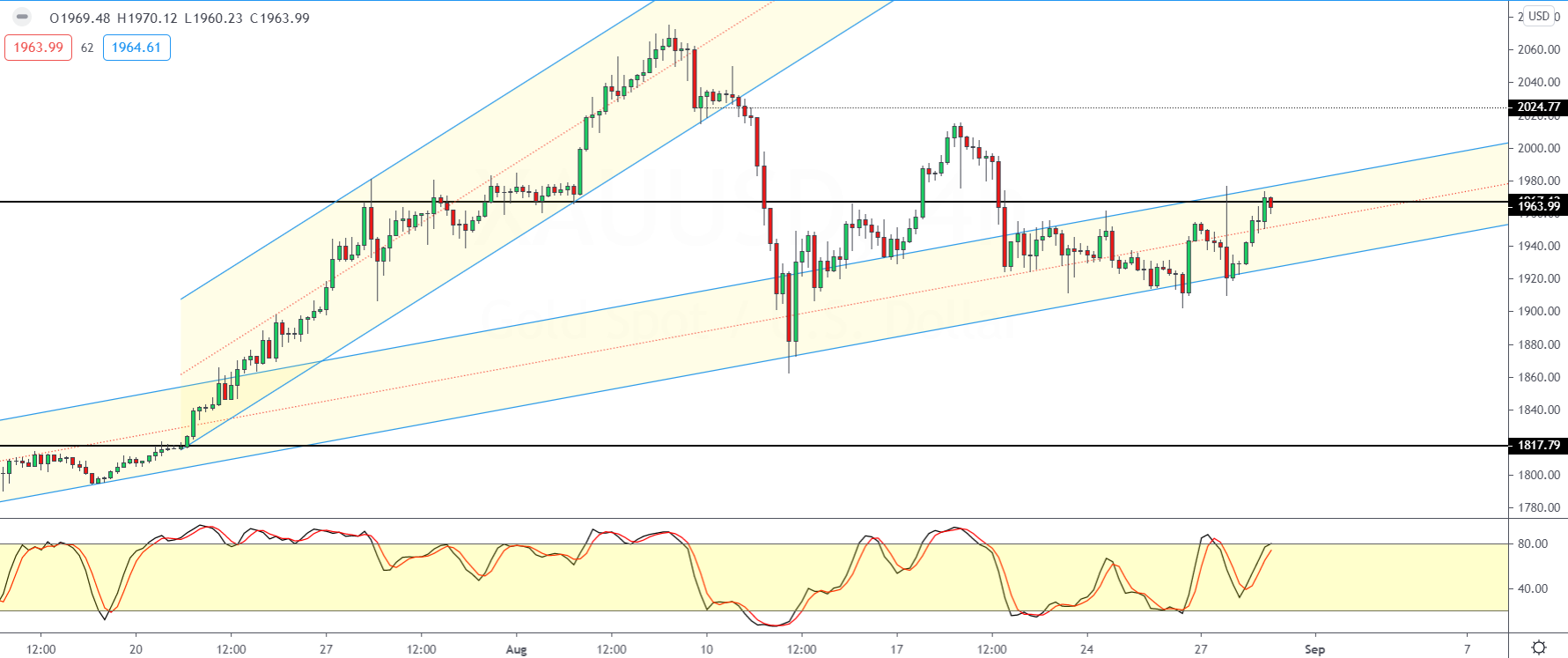Click the blue 1964.61 buy price button
This screenshot has width=1568, height=658.
(136, 48)
